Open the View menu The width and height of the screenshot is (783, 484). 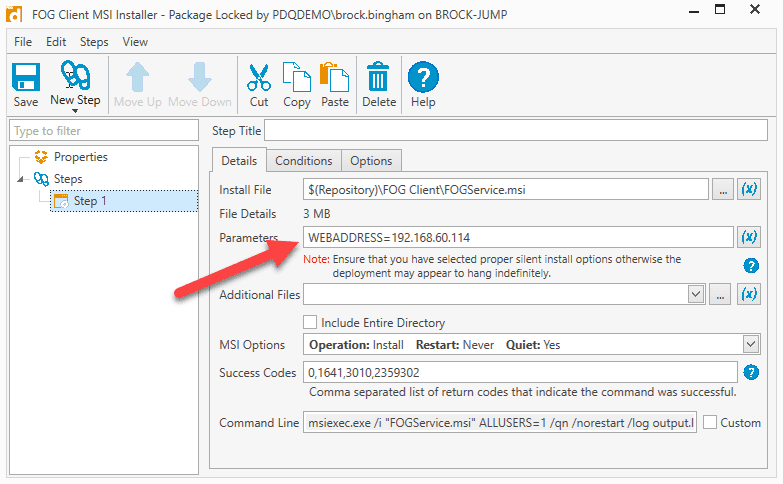[x=135, y=42]
